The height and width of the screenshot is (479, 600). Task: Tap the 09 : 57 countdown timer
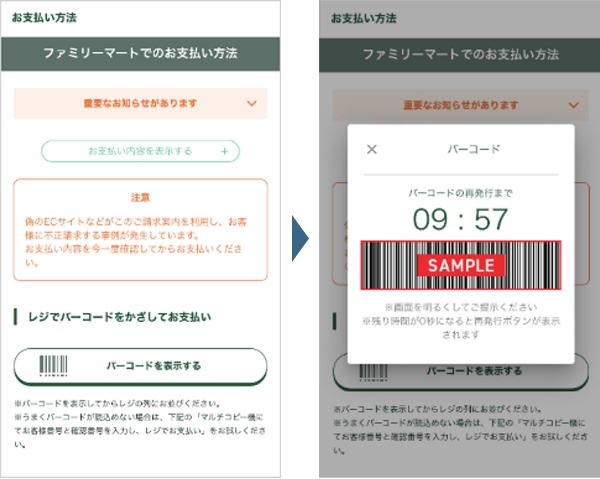tap(461, 220)
